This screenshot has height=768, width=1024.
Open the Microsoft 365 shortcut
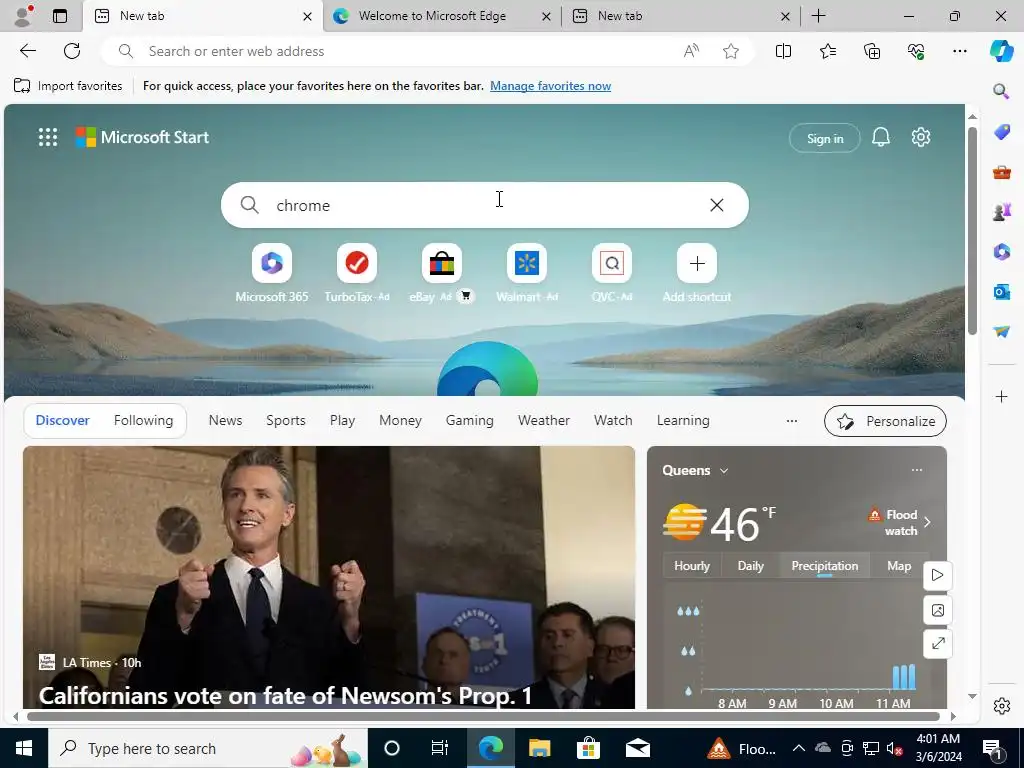click(x=272, y=274)
